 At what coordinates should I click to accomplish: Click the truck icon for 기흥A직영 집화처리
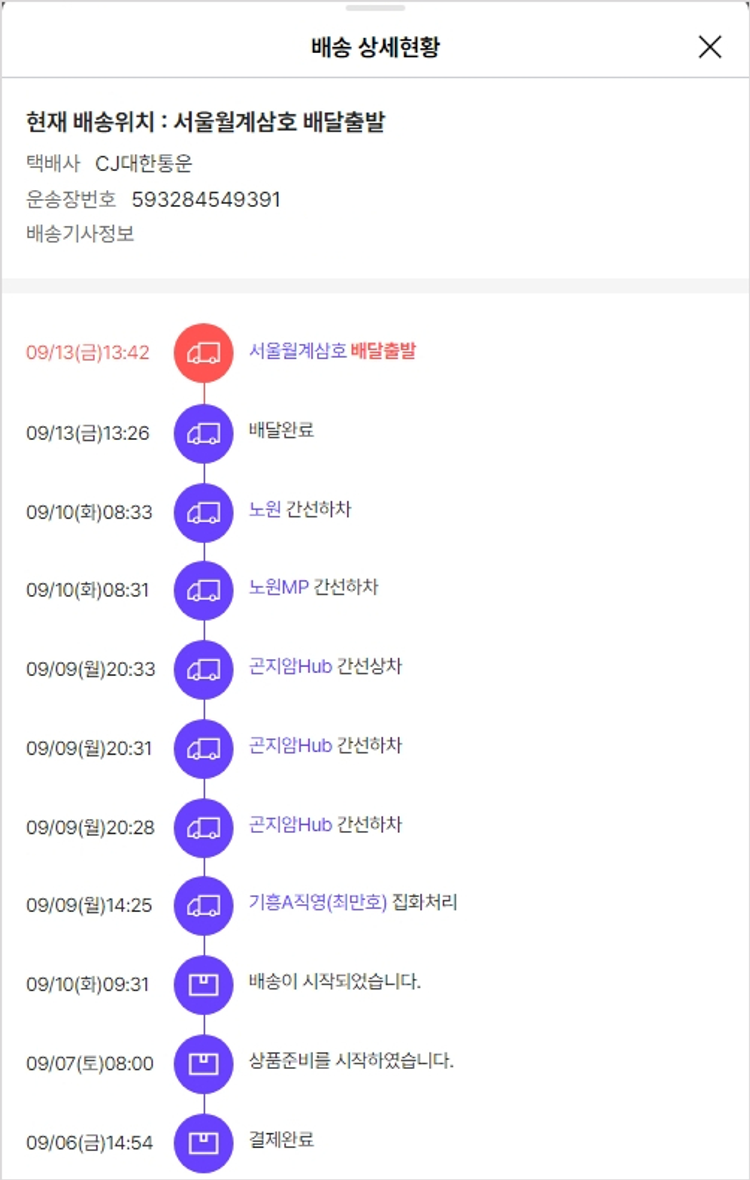coord(203,905)
